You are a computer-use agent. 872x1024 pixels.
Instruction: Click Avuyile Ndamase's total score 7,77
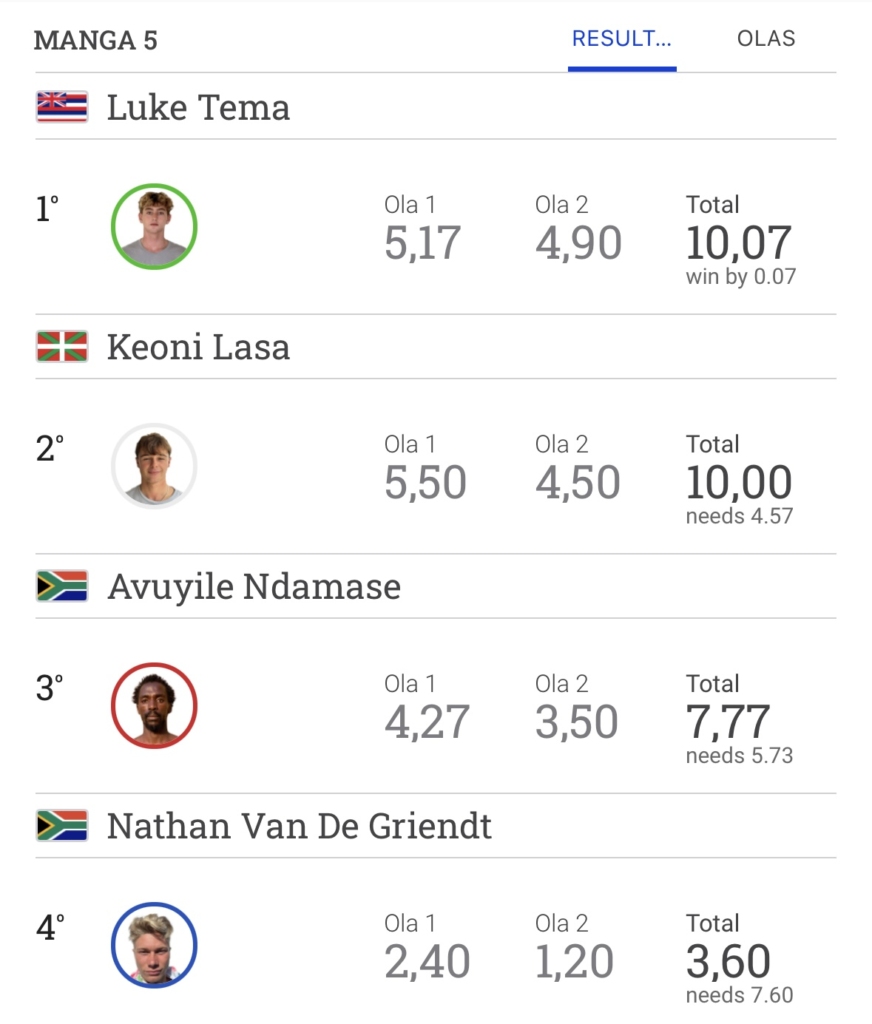[728, 722]
